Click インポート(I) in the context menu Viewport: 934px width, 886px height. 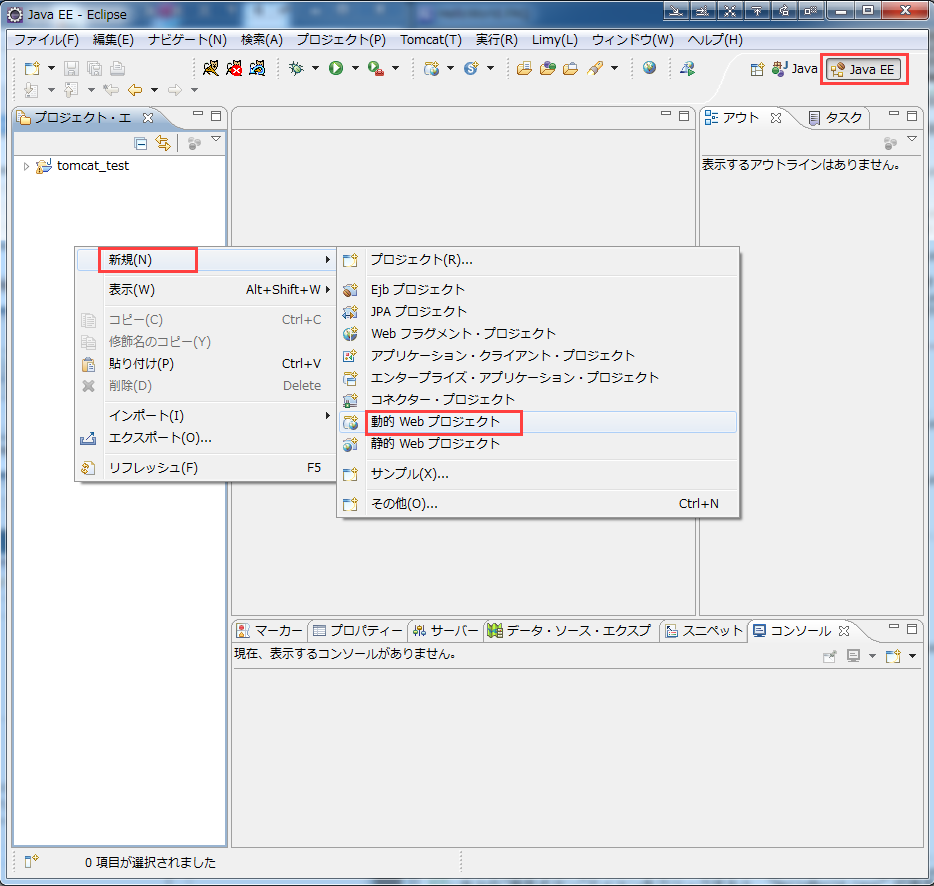pos(146,415)
